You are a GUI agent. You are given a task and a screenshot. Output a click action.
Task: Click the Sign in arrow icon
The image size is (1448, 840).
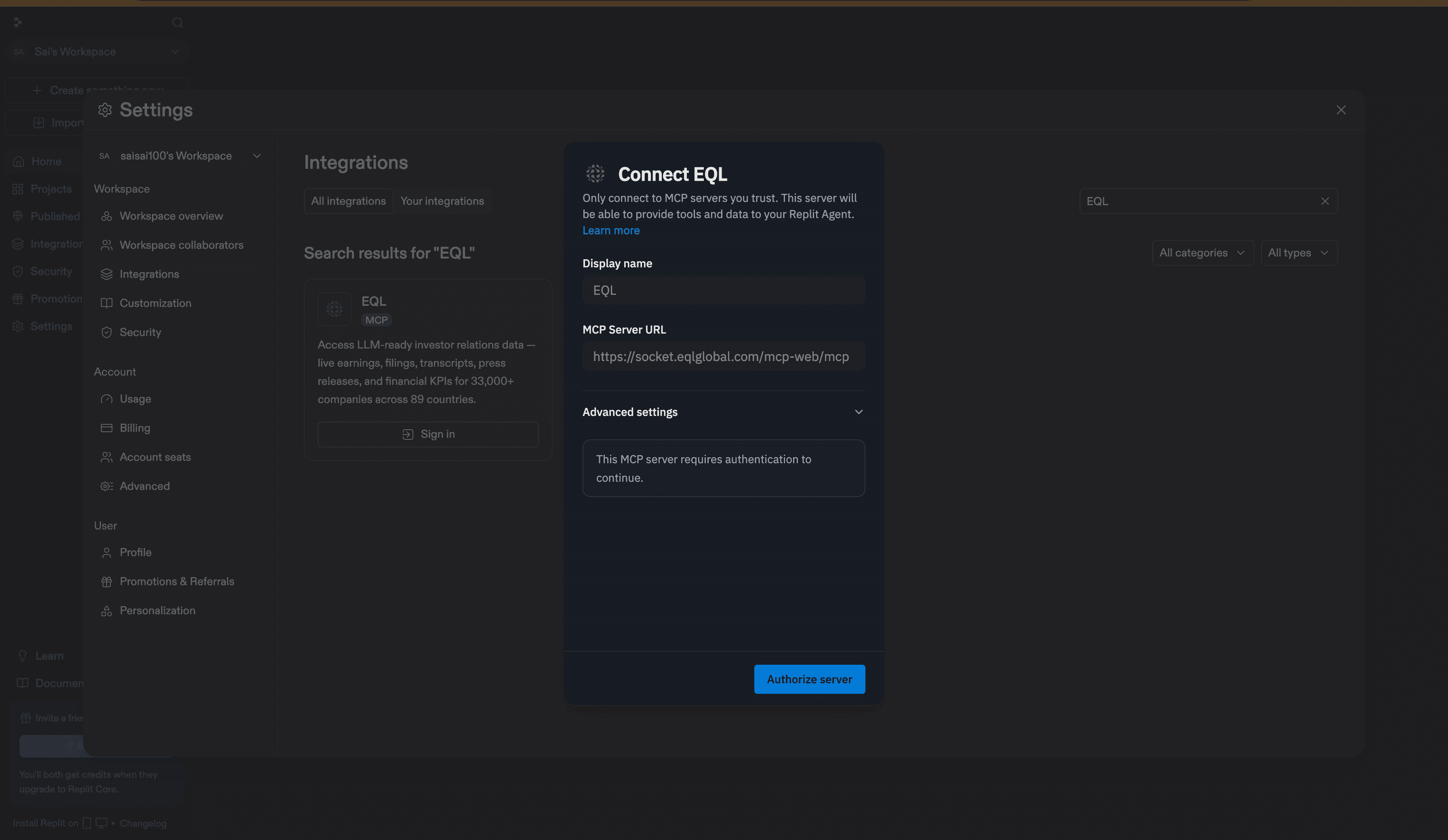coord(407,435)
